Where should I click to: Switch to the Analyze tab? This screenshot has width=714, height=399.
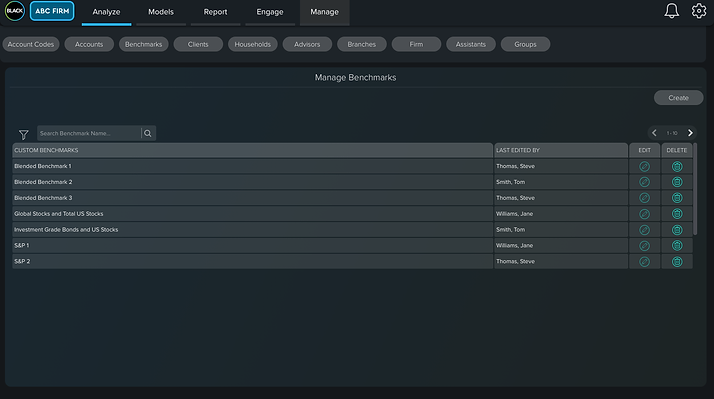pos(106,12)
